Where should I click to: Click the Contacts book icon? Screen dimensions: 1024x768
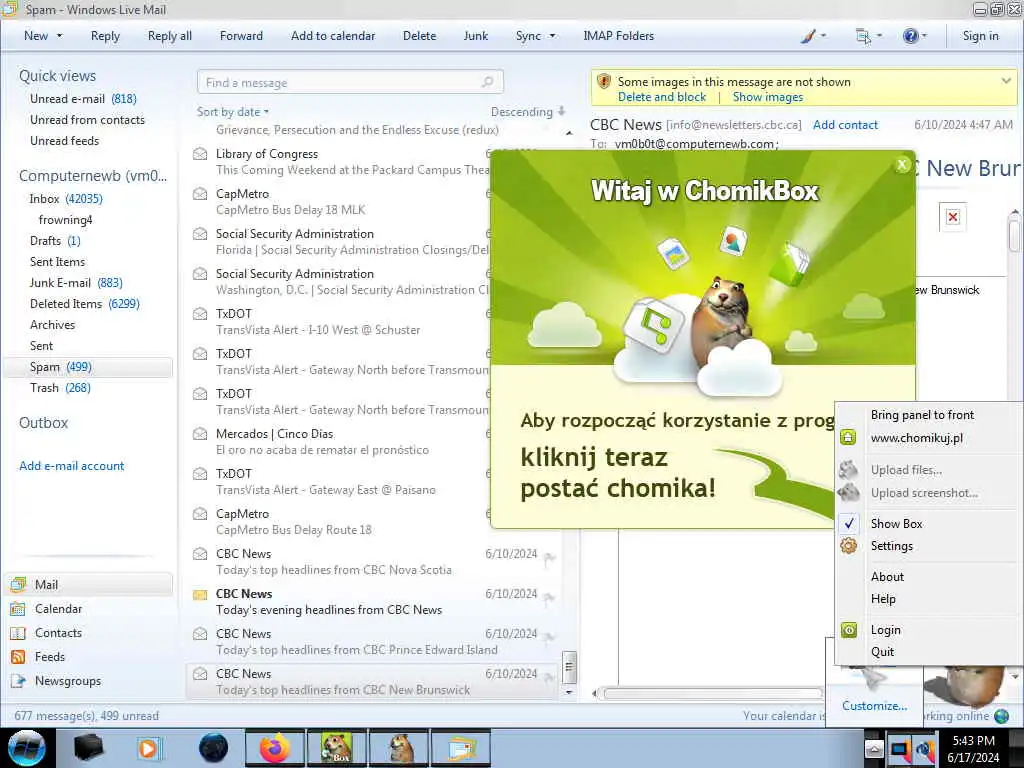[x=18, y=633]
